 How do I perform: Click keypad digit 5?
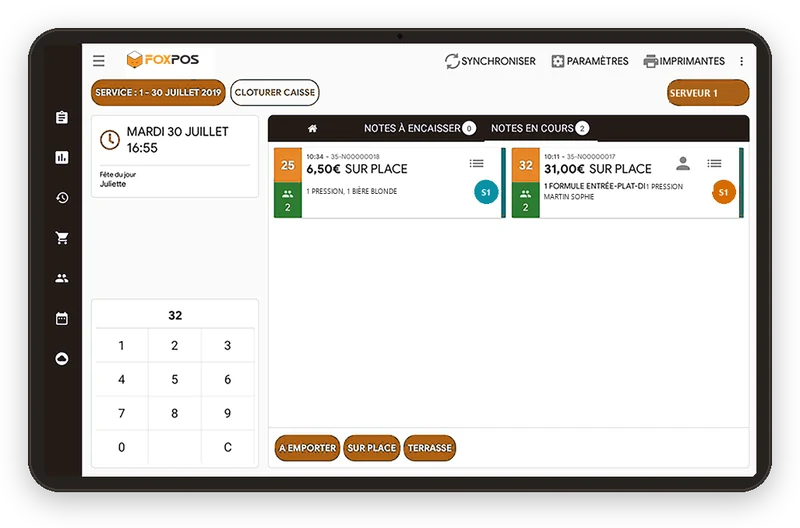coord(174,379)
